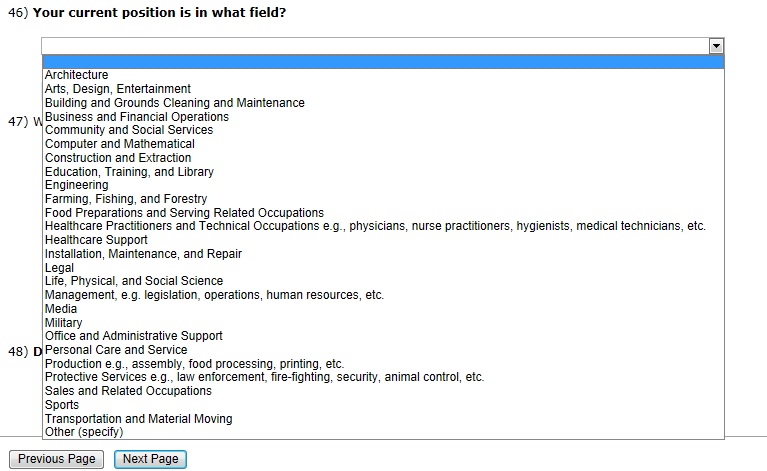Select the Media option
The width and height of the screenshot is (767, 471).
61,309
